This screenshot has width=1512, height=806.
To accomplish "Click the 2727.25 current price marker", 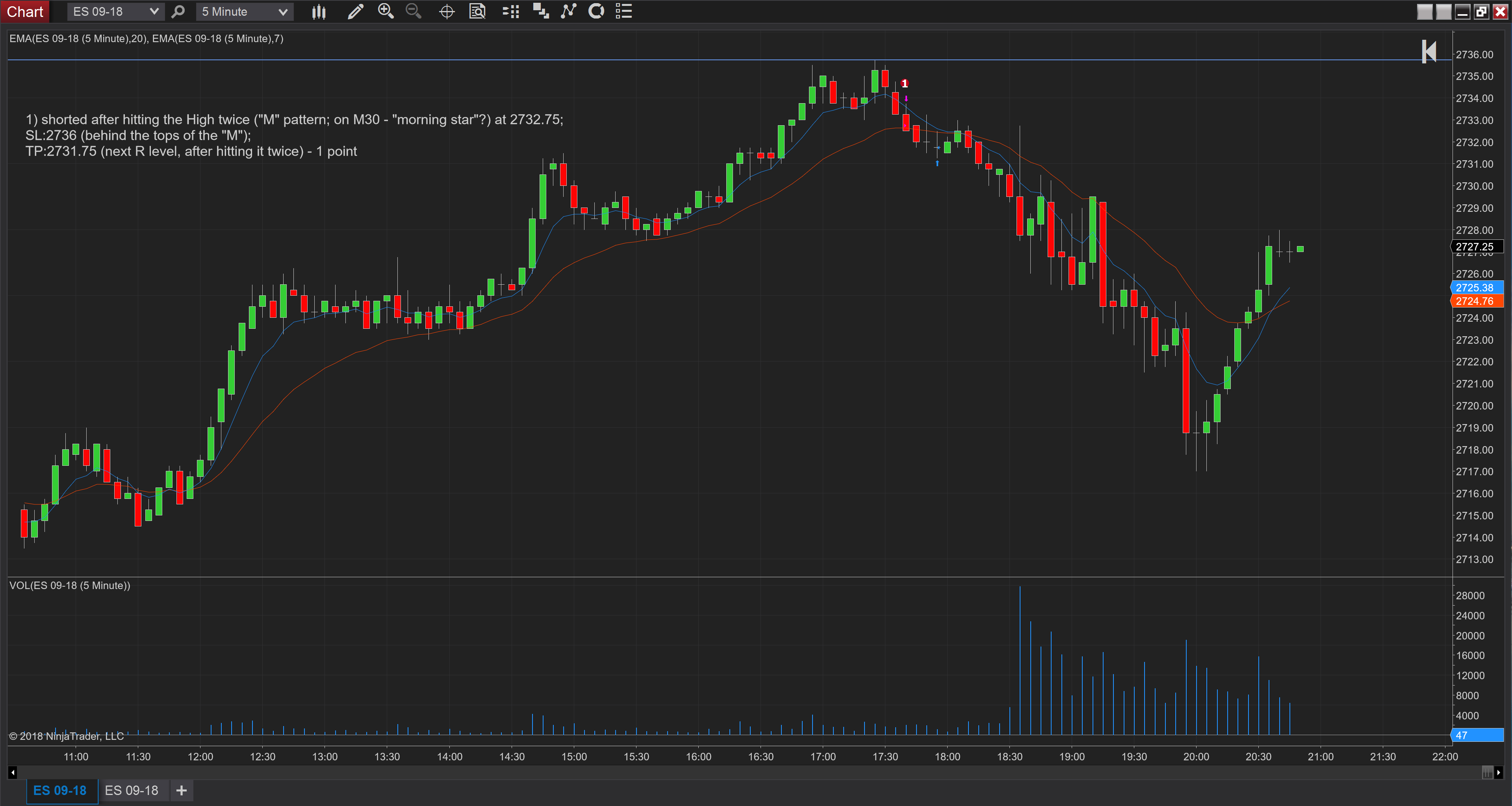I will [x=1477, y=247].
